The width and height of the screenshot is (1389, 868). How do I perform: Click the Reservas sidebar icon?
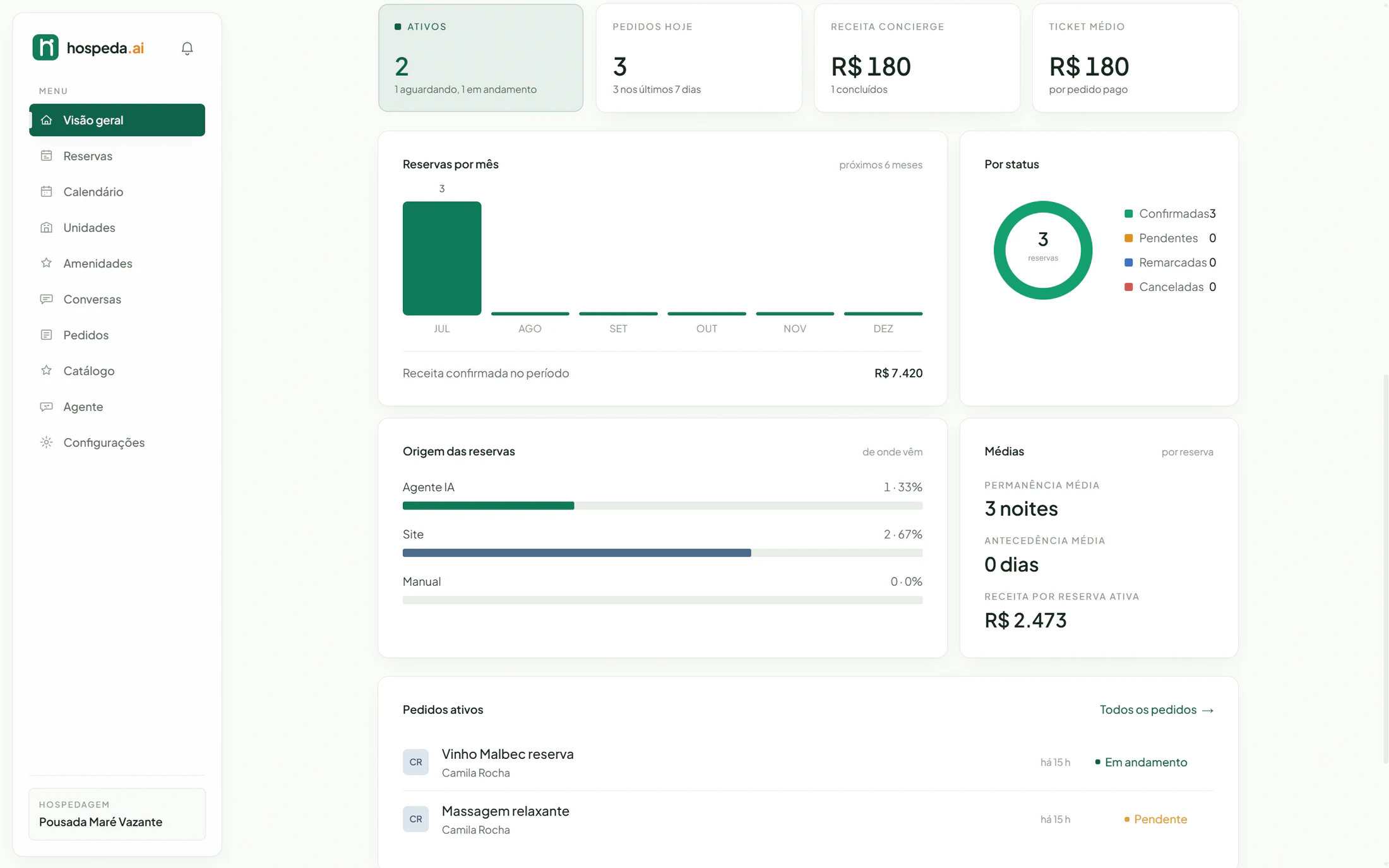(46, 155)
